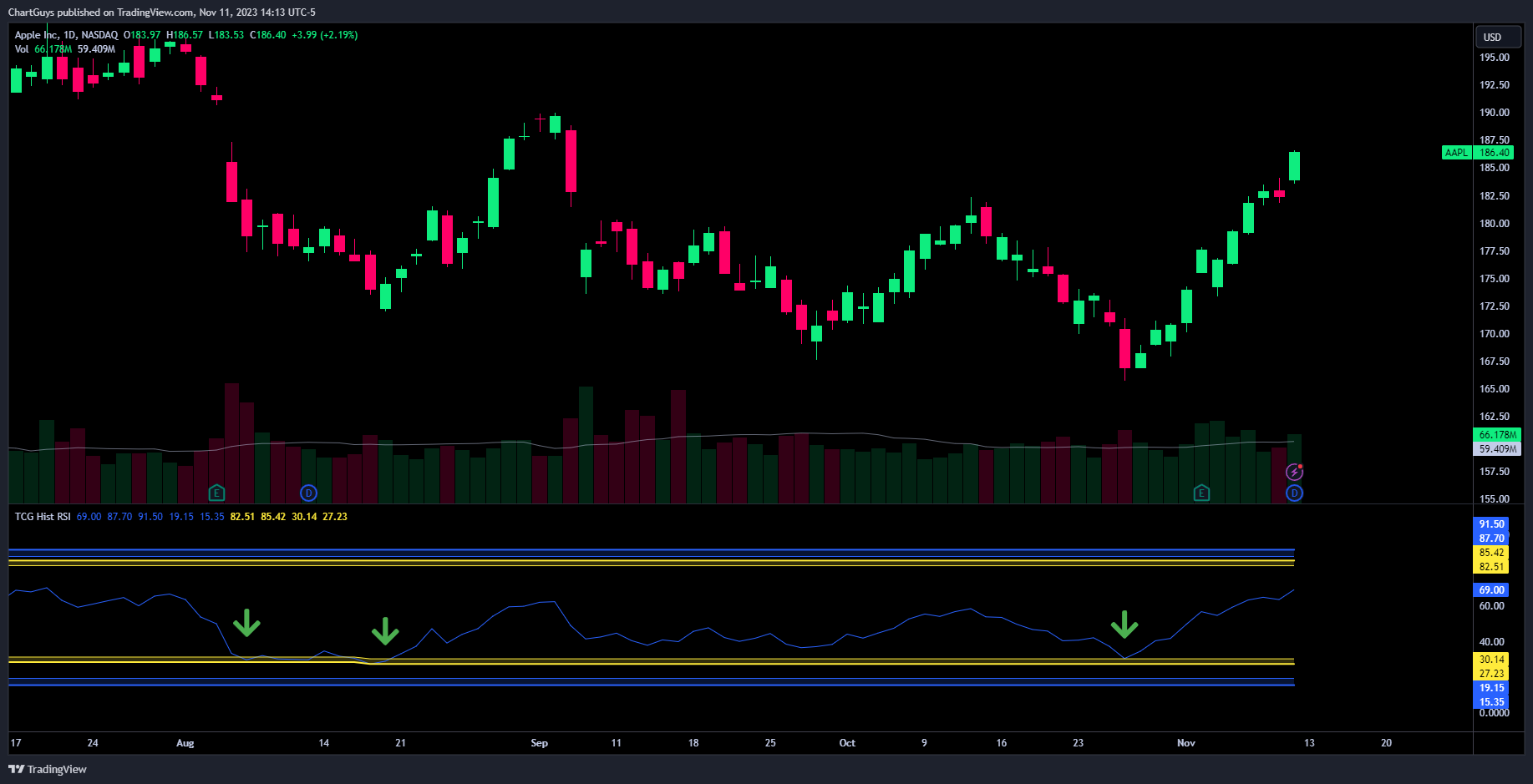Click the low value L183.53
The height and width of the screenshot is (784, 1533).
click(x=226, y=35)
